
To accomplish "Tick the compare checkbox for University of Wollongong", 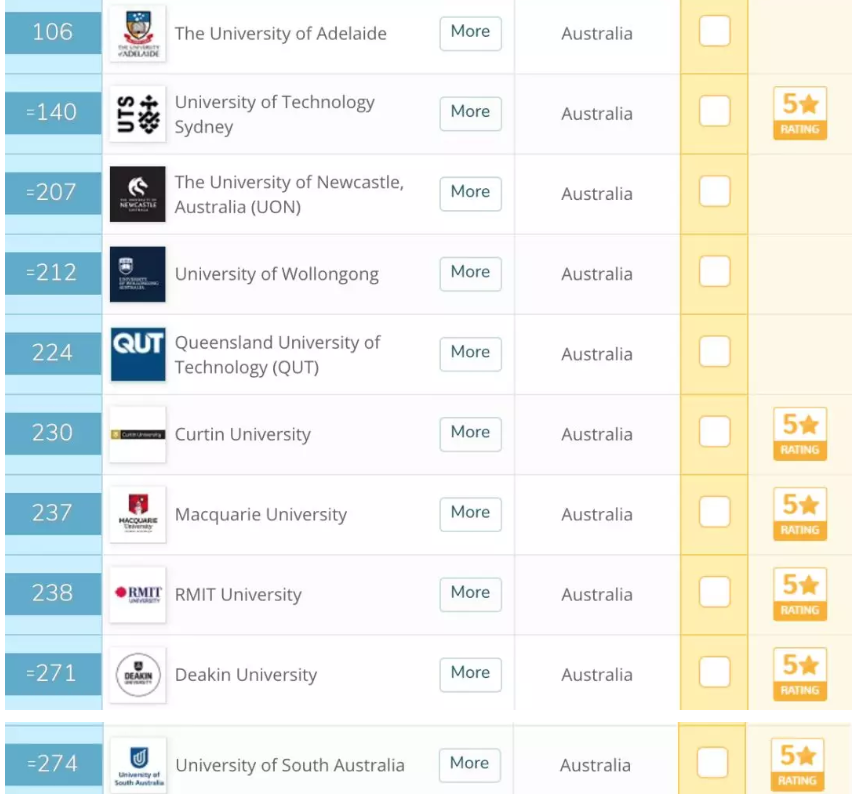I will (x=715, y=271).
